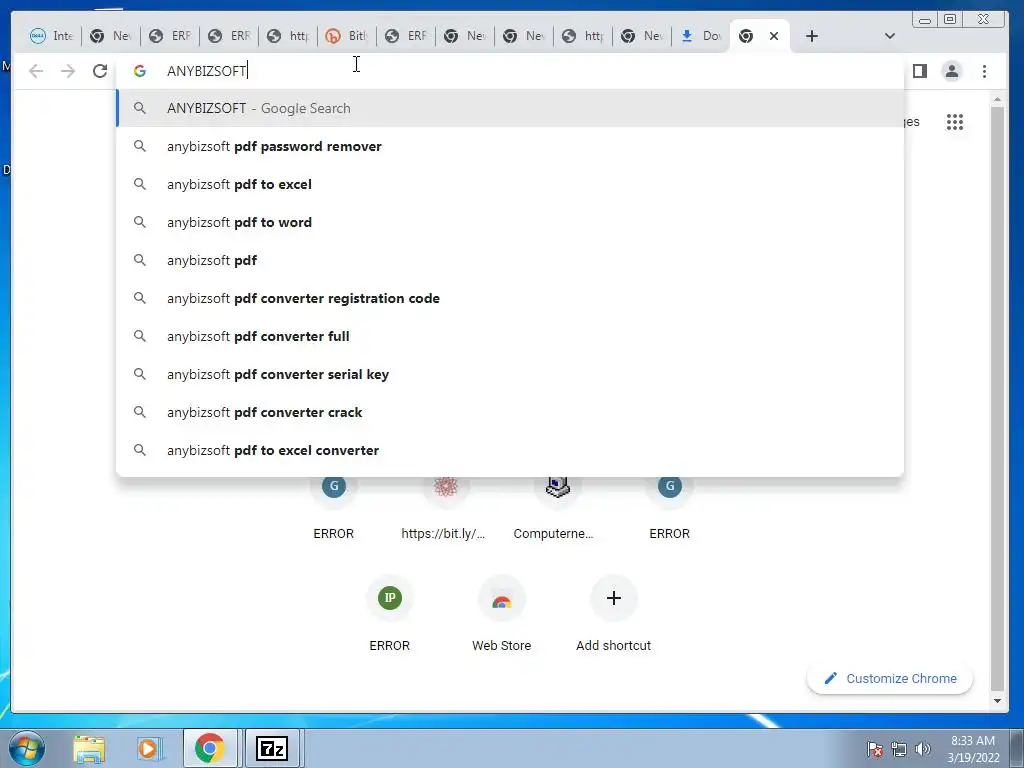
Task: Select 'anybizsoft pdf converter crack' suggestion
Action: [510, 412]
